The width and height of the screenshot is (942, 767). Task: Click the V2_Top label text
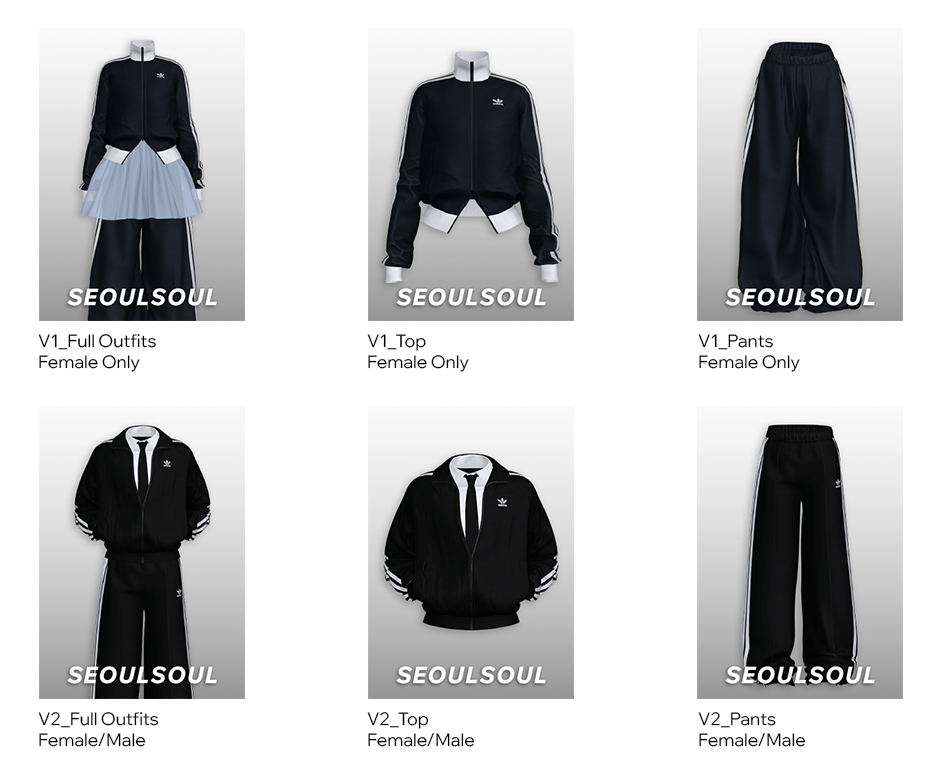[398, 719]
